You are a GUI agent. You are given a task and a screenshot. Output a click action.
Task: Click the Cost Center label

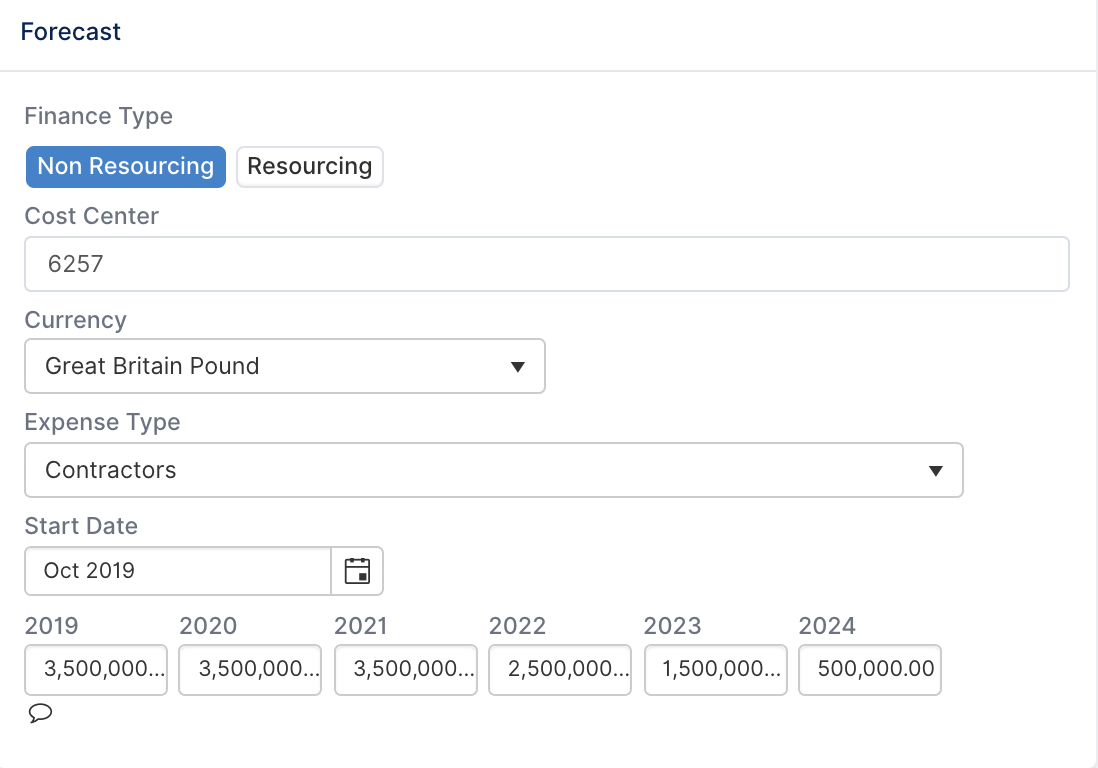point(92,216)
